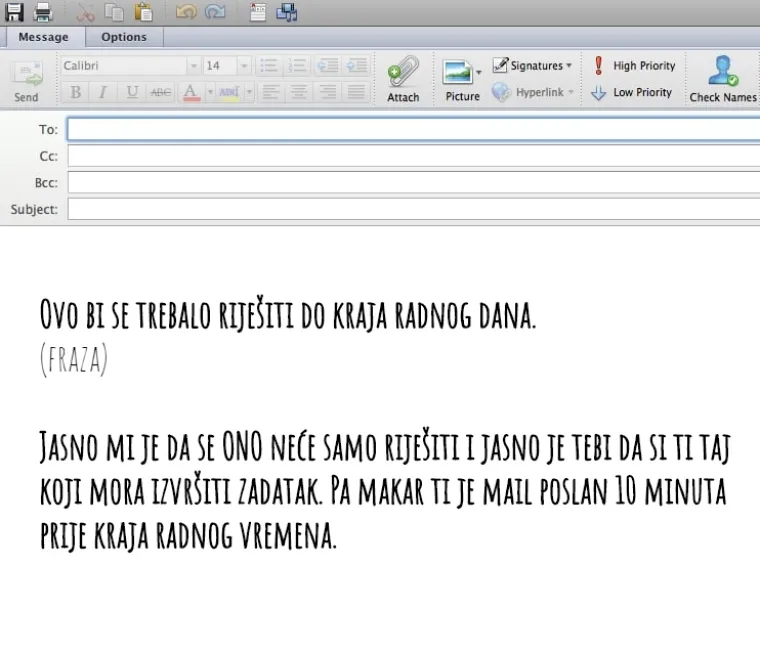Select the Message tab
The image size is (760, 652).
43,37
